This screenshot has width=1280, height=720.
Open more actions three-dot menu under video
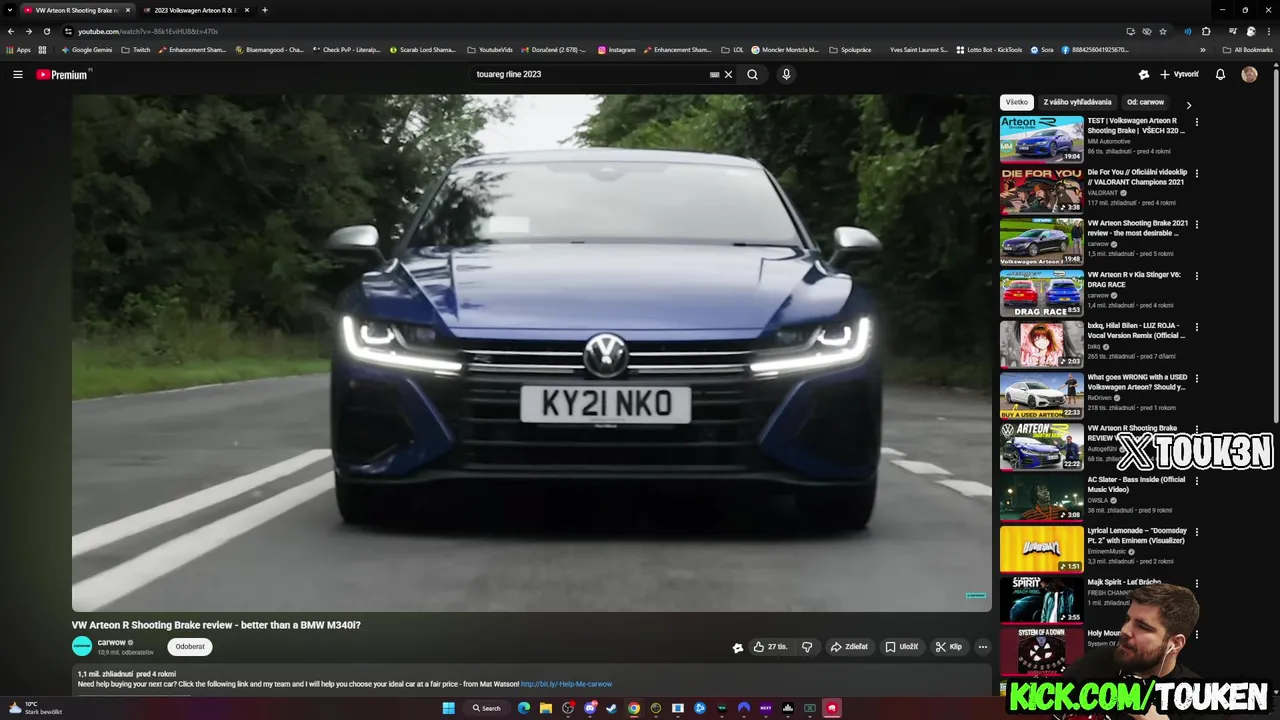pyautogui.click(x=983, y=647)
